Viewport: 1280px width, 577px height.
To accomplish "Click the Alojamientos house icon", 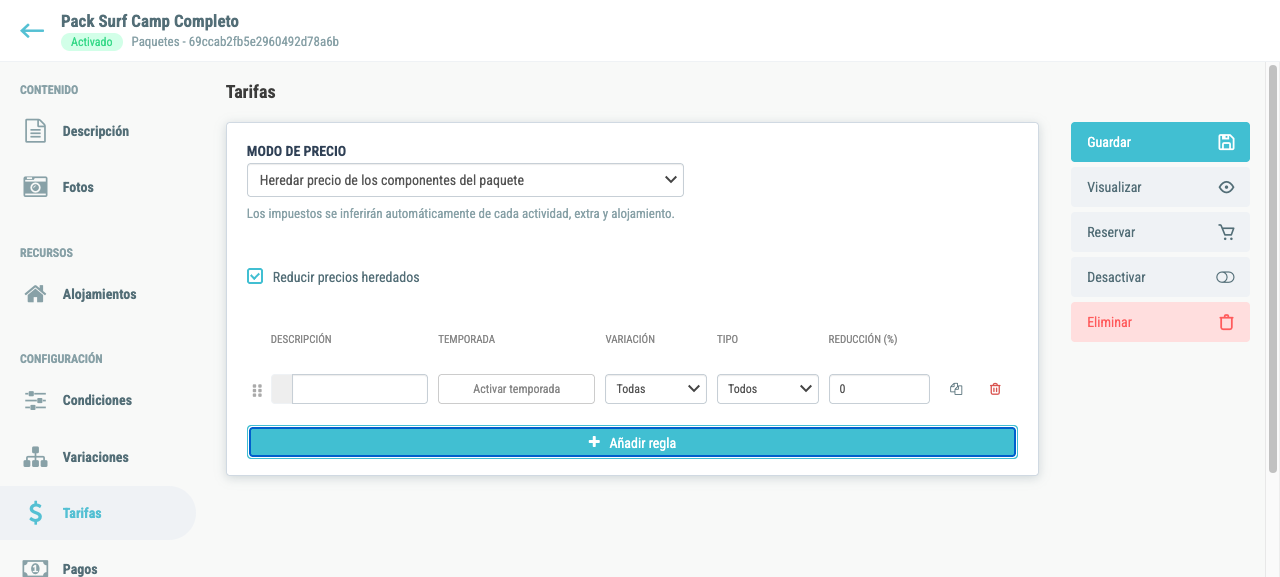I will [35, 294].
